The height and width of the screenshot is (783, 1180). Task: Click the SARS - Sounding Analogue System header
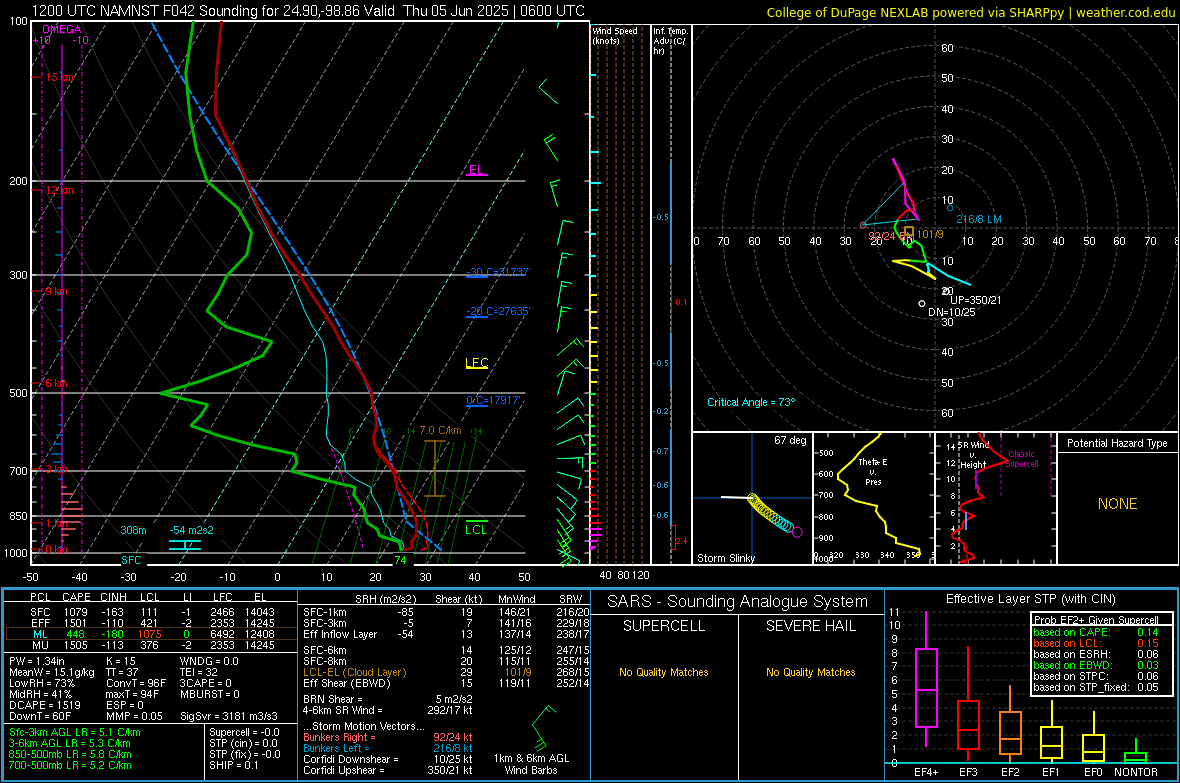738,602
